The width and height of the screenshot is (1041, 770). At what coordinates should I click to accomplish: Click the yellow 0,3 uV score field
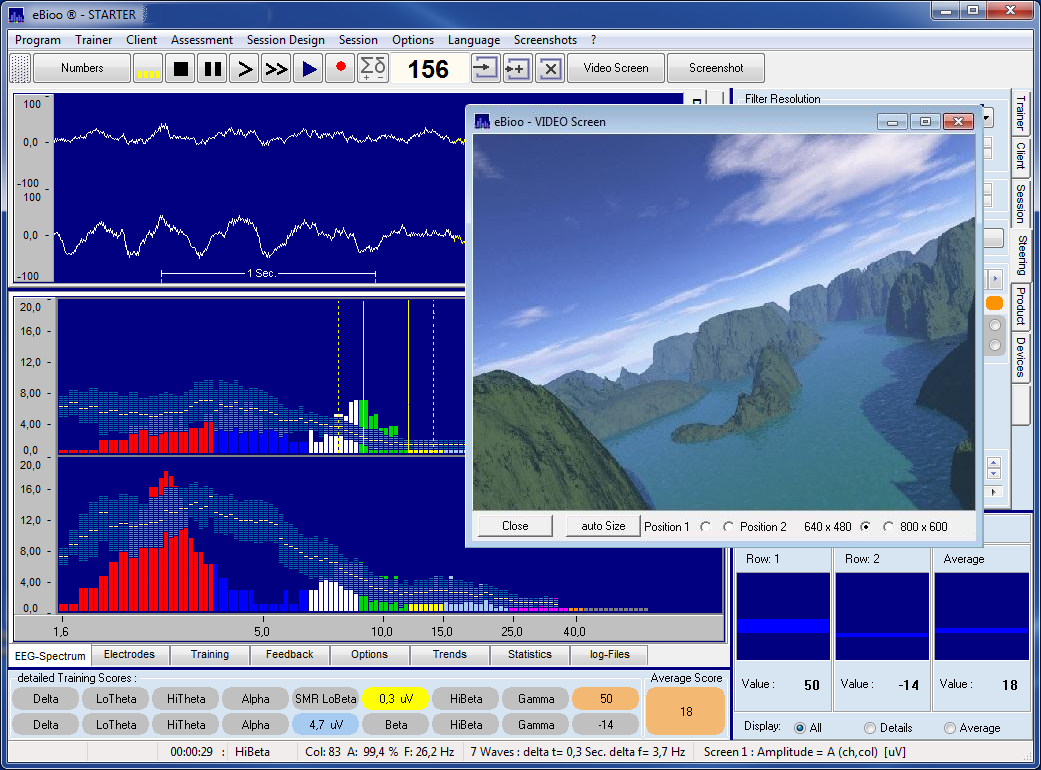coord(395,698)
